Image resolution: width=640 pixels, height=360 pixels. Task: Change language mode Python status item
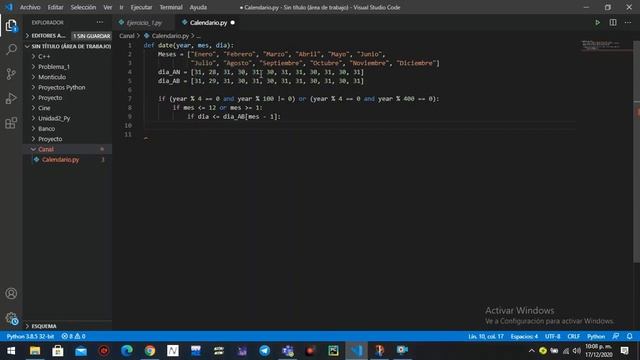pyautogui.click(x=596, y=336)
